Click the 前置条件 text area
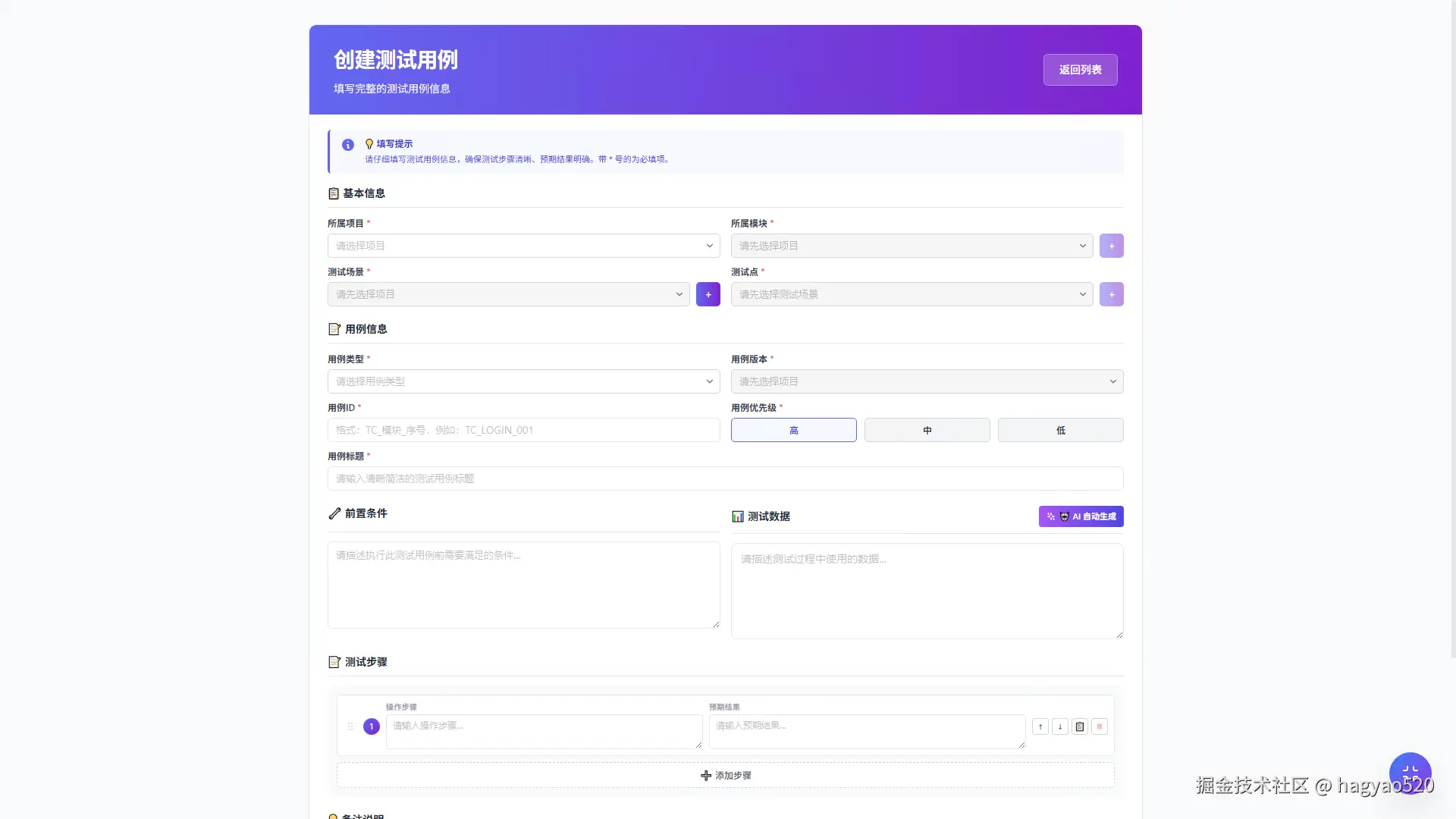 coord(523,584)
